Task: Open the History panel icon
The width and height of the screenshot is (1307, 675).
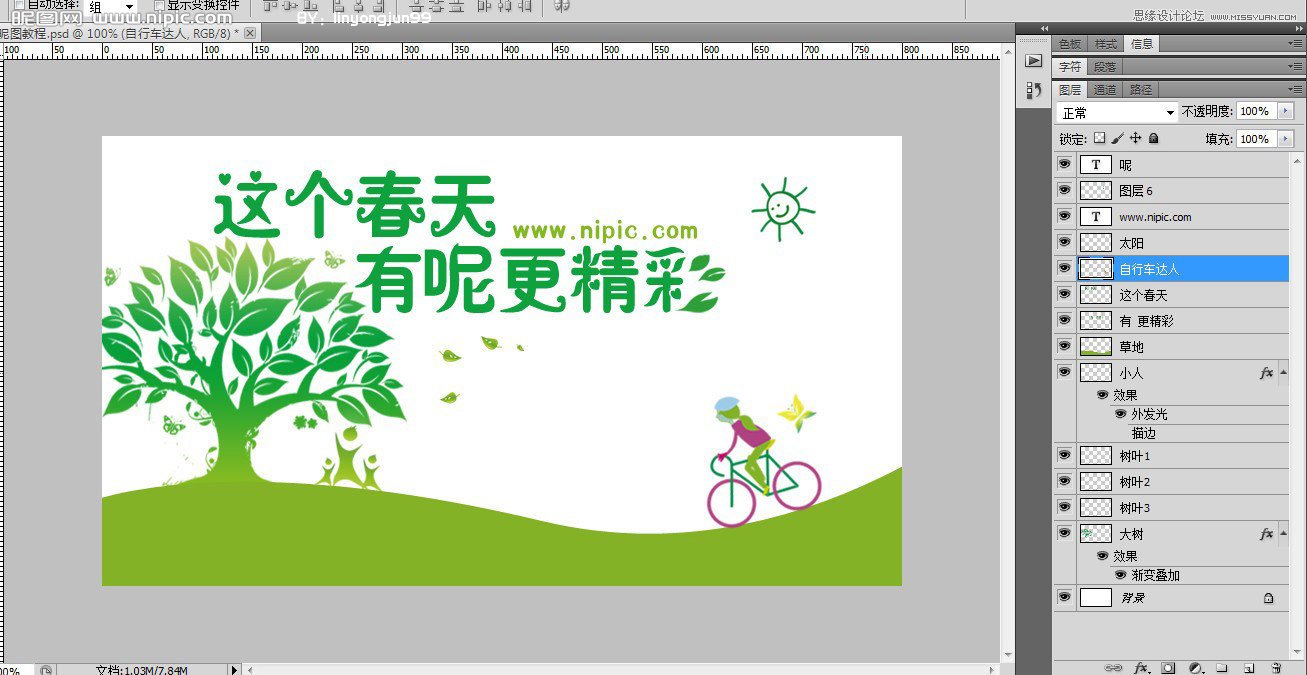Action: coord(1034,91)
